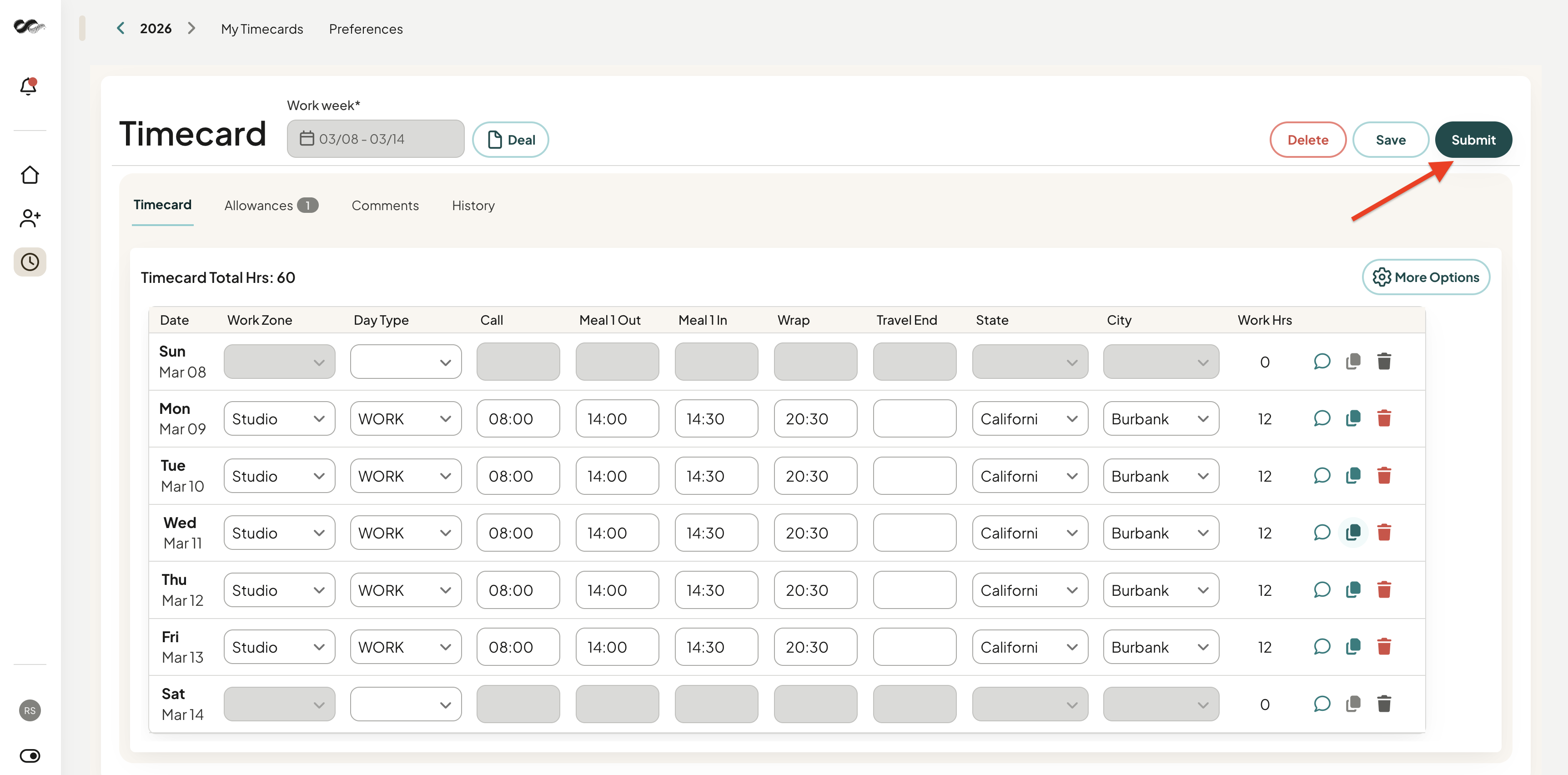
Task: Copy the Tue Mar 10 row
Action: pos(1353,475)
